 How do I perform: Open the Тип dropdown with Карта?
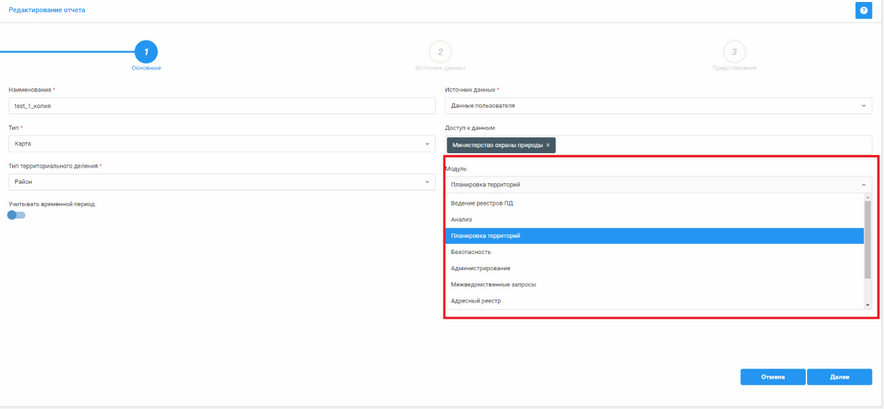221,144
